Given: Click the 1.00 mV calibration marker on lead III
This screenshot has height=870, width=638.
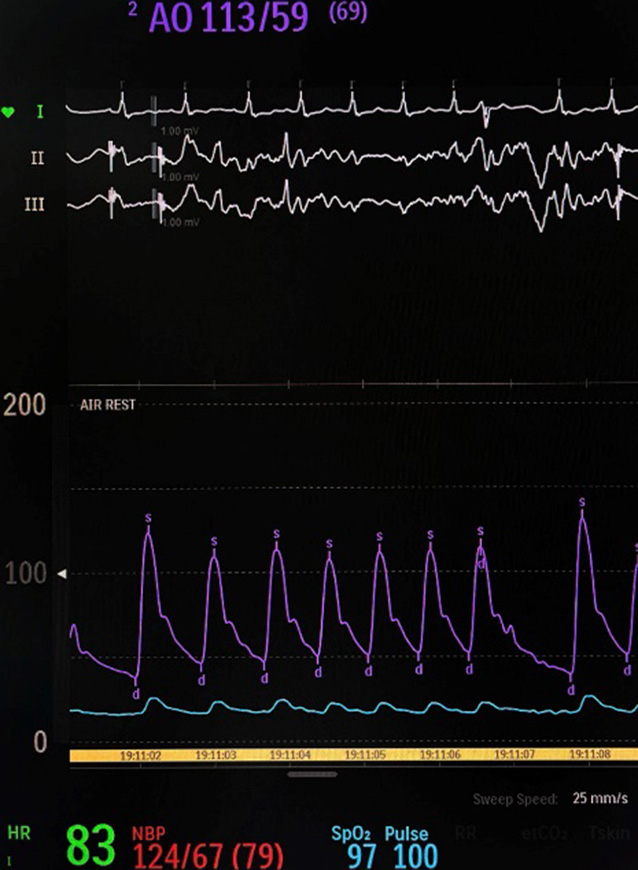Looking at the screenshot, I should click(175, 221).
